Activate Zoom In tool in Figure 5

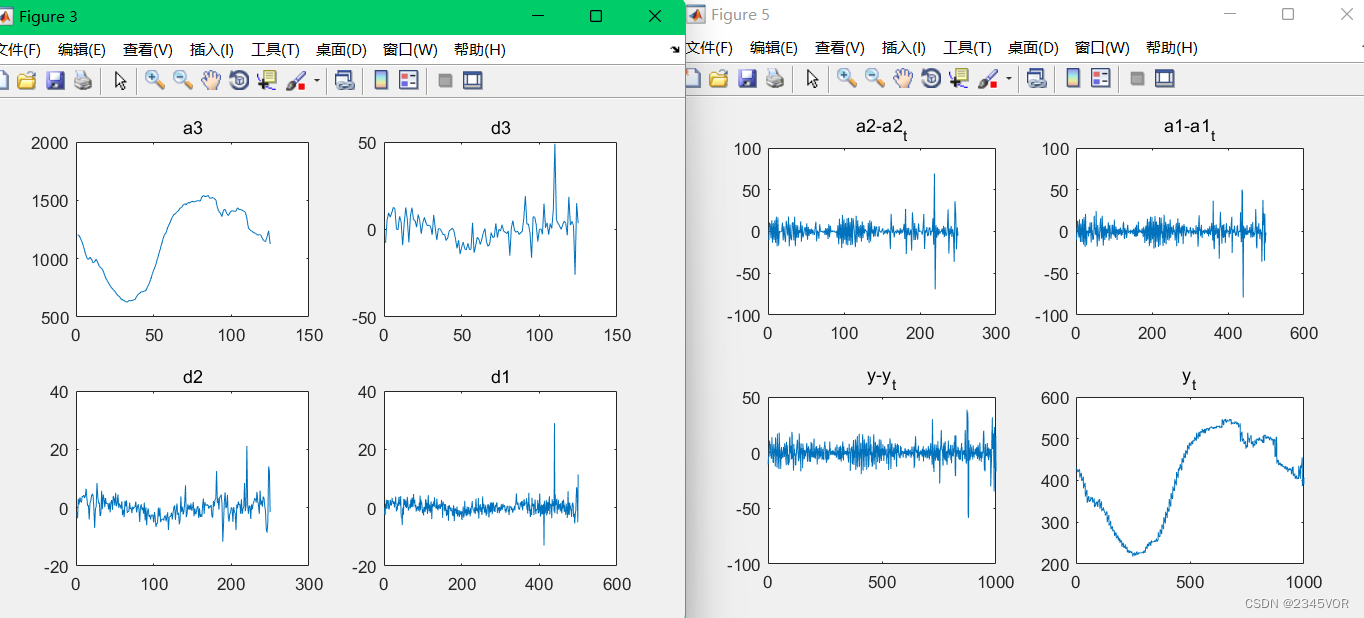pyautogui.click(x=846, y=79)
